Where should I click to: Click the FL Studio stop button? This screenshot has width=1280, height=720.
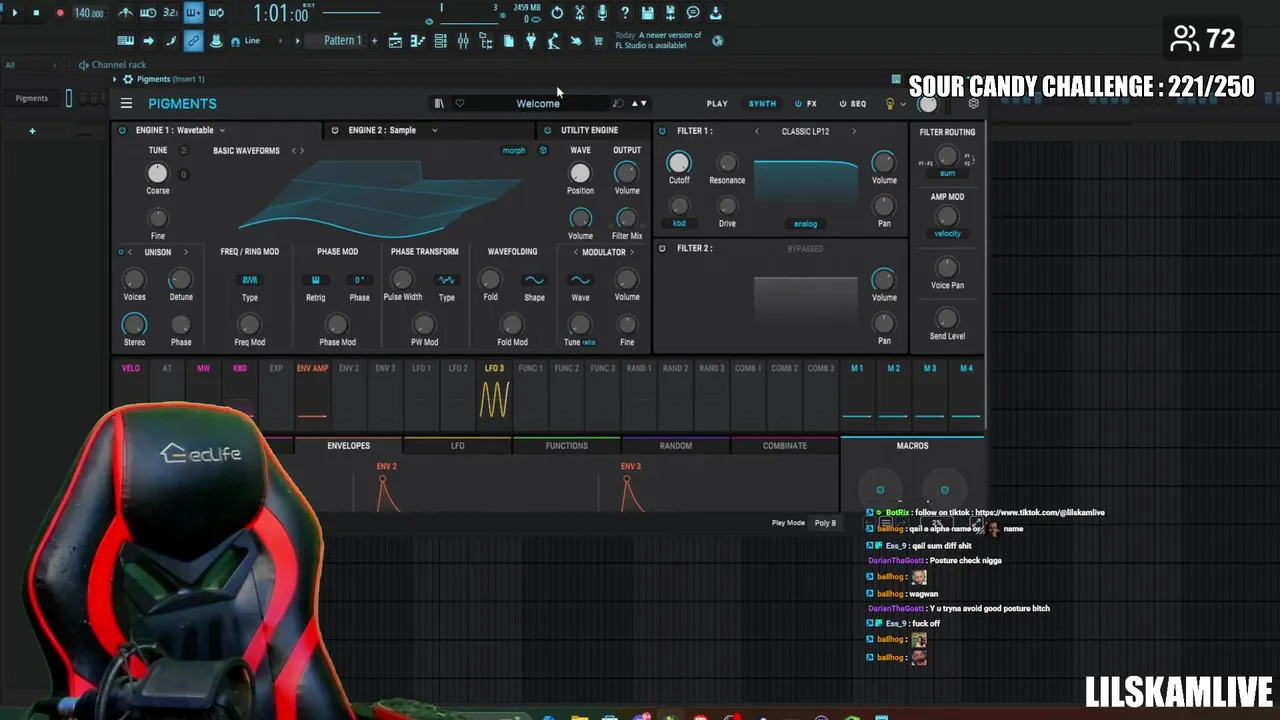click(36, 13)
